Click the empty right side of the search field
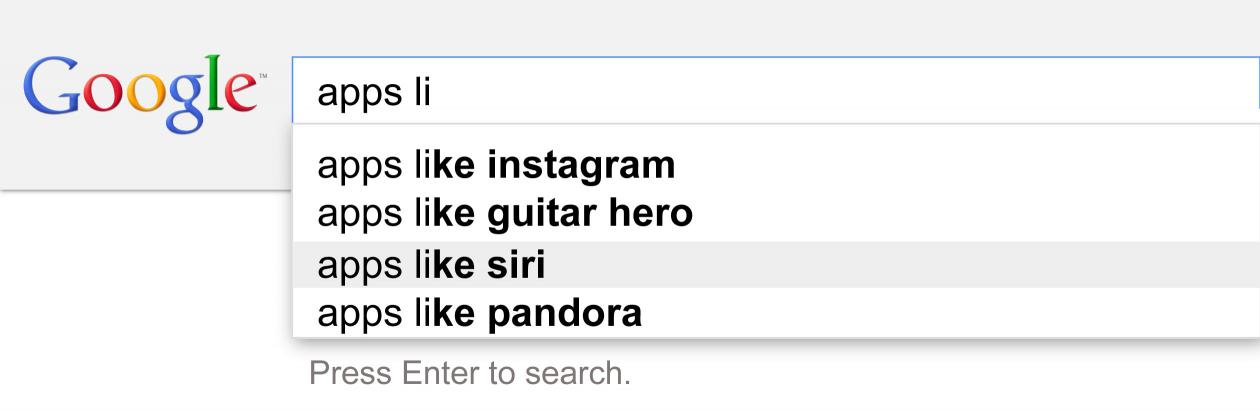This screenshot has height=418, width=1260. [x=1000, y=93]
